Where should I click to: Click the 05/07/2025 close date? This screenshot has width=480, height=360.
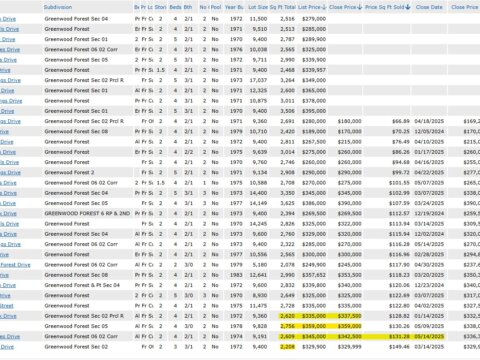[x=429, y=183]
